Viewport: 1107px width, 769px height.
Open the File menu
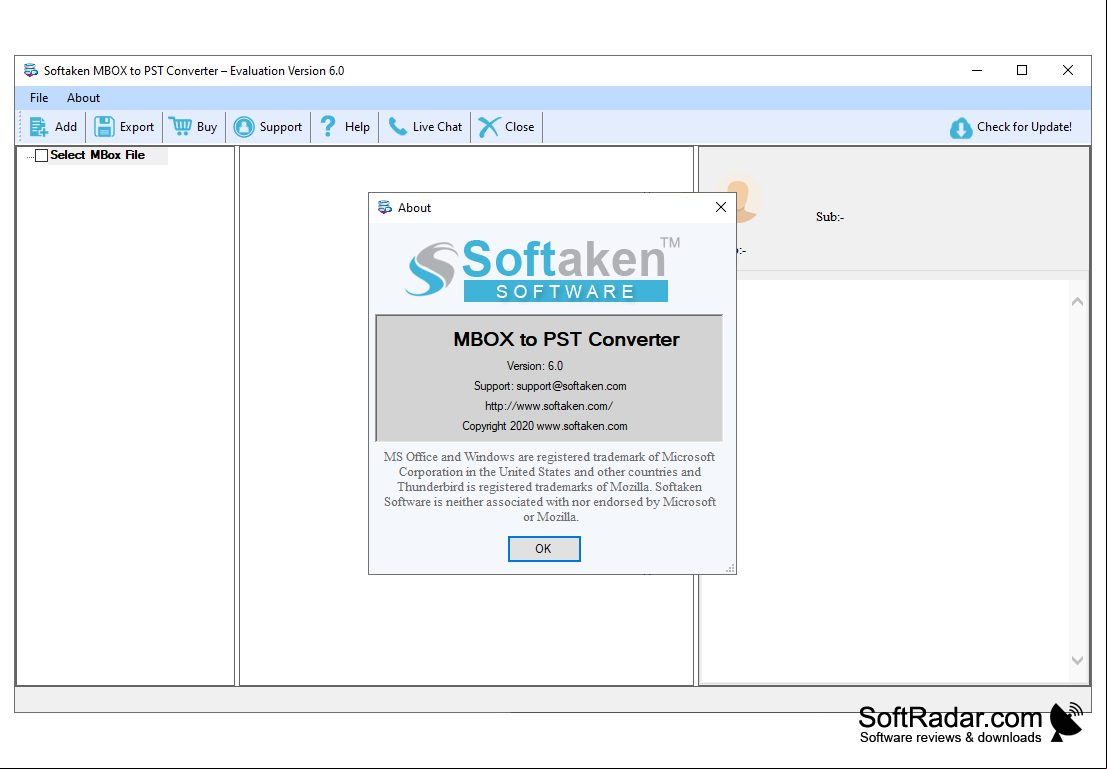click(39, 98)
